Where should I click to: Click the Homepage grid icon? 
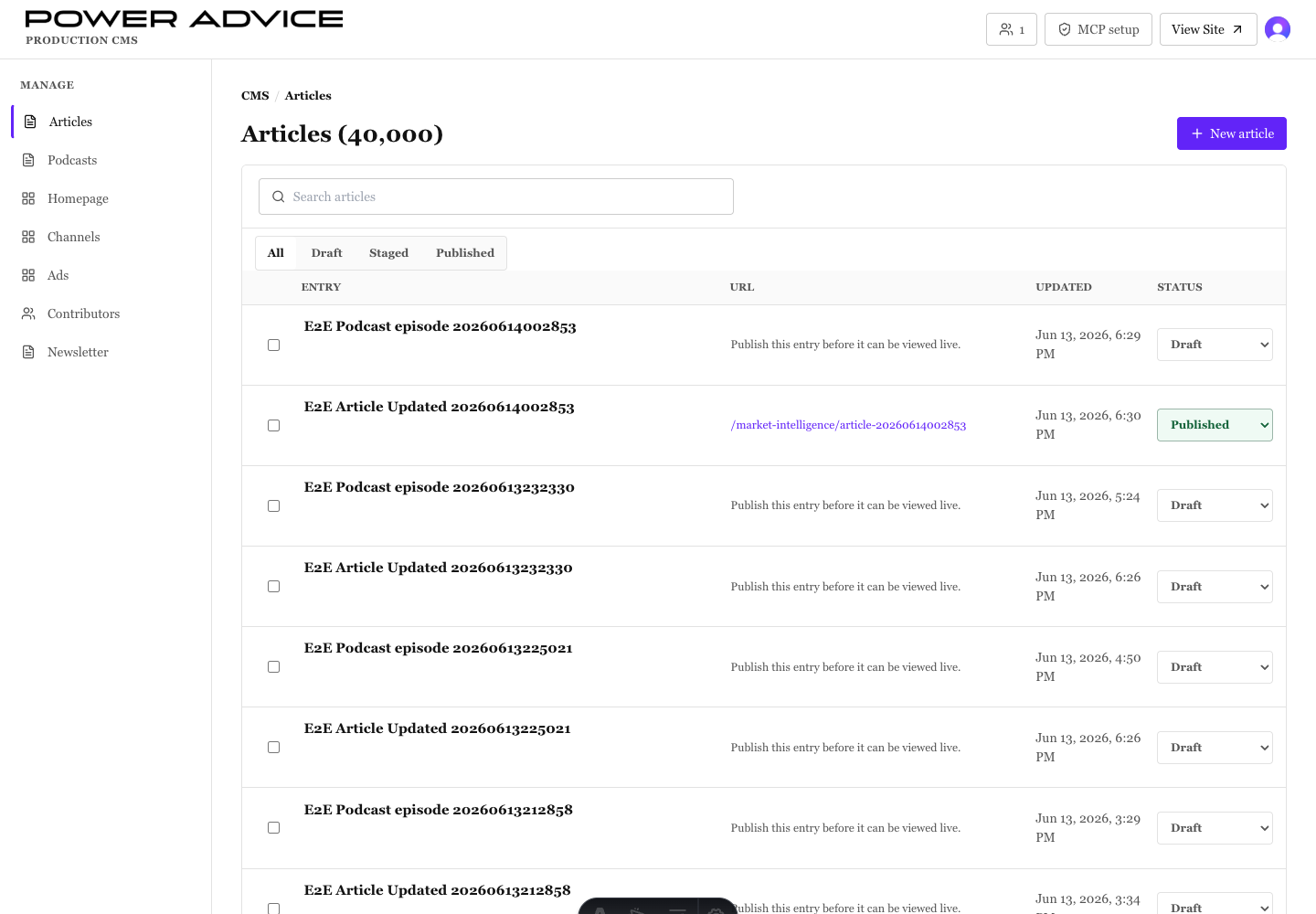tap(28, 198)
